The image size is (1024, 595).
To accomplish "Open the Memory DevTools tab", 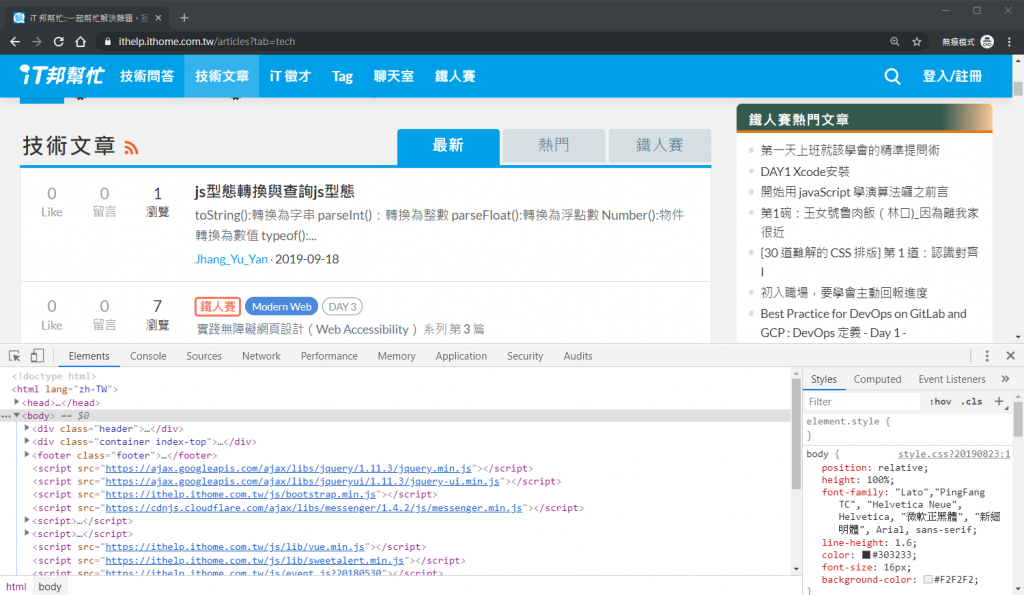I will [x=396, y=356].
